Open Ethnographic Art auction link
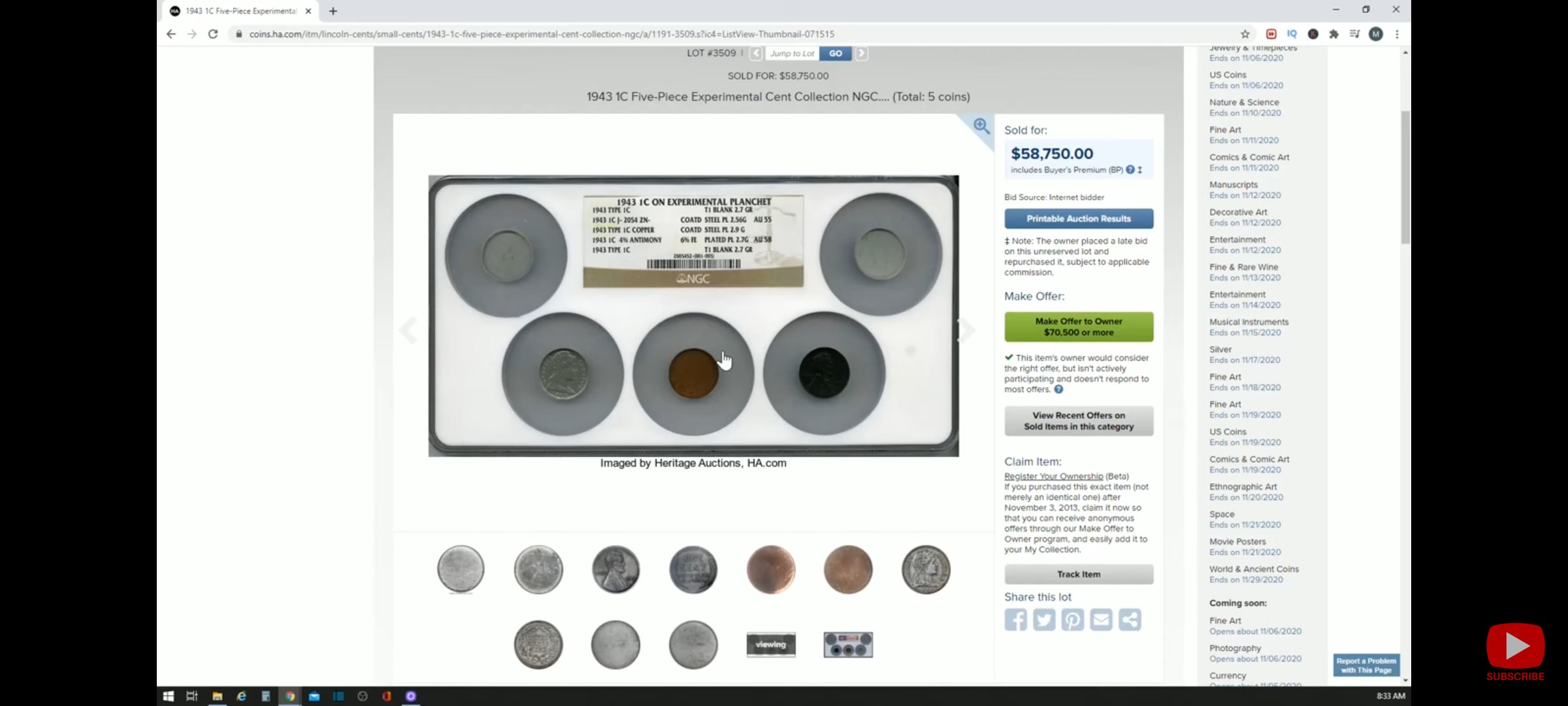Image resolution: width=1568 pixels, height=706 pixels. point(1243,487)
